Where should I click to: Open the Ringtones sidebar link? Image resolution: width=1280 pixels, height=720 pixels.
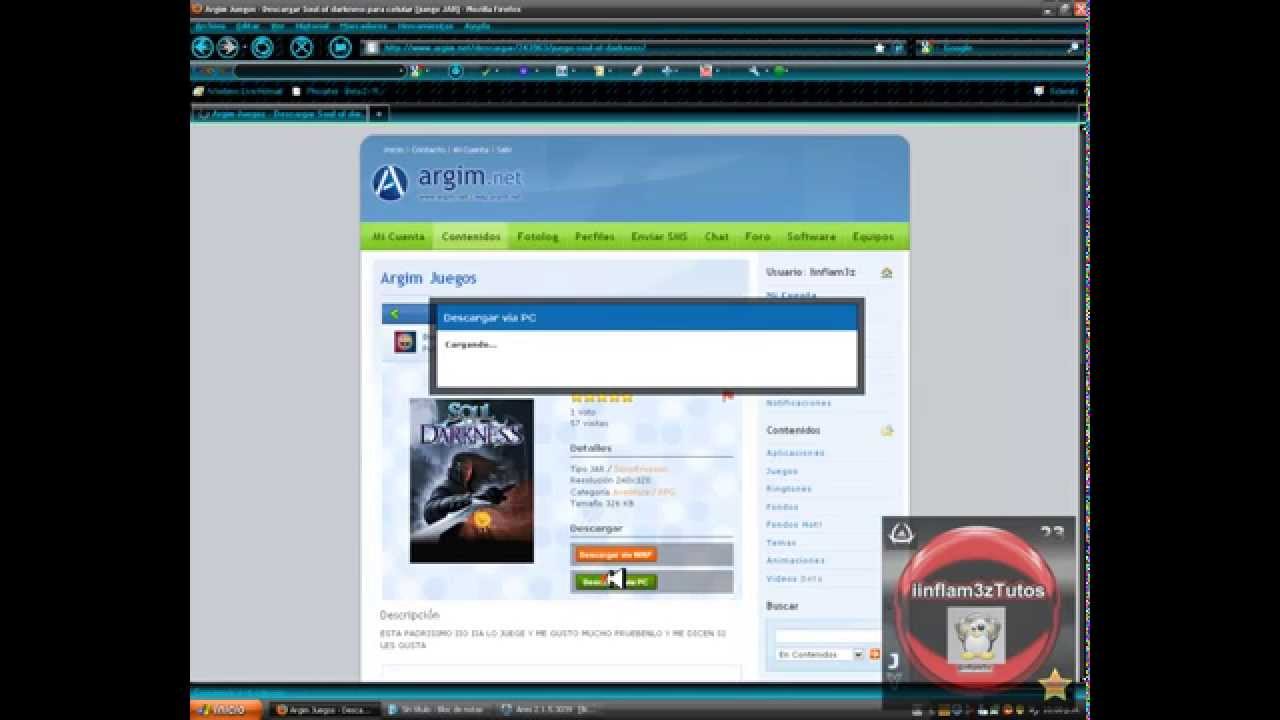[x=789, y=489]
